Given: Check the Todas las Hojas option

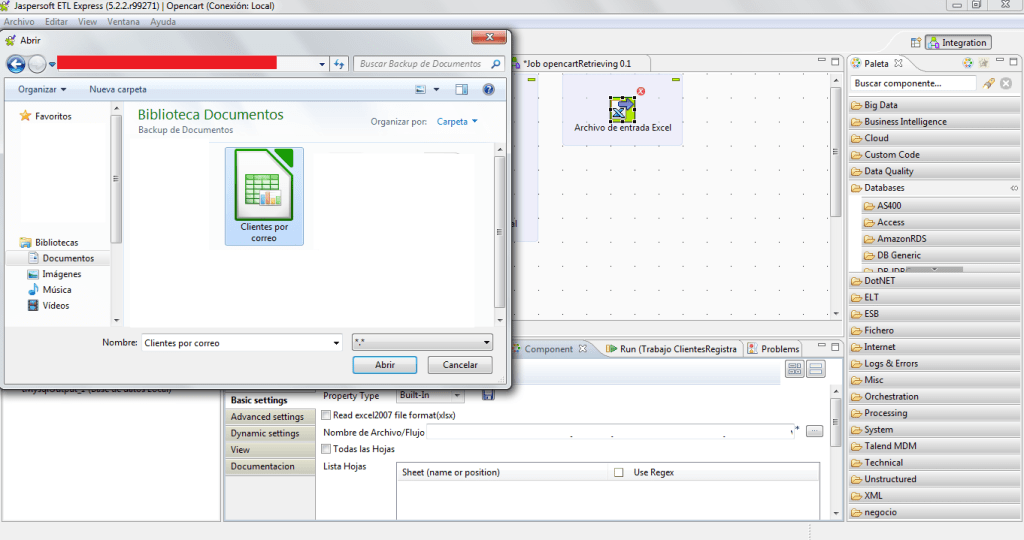Looking at the screenshot, I should tap(327, 449).
